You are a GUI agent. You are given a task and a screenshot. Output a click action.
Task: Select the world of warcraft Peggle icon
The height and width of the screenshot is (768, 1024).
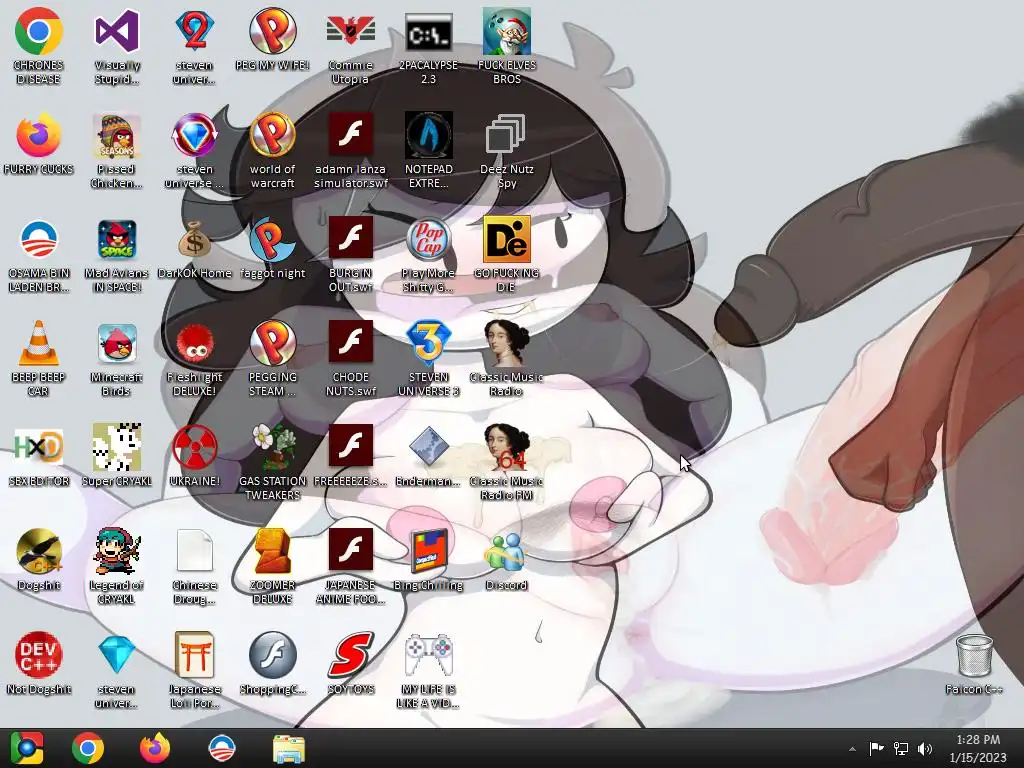(272, 135)
